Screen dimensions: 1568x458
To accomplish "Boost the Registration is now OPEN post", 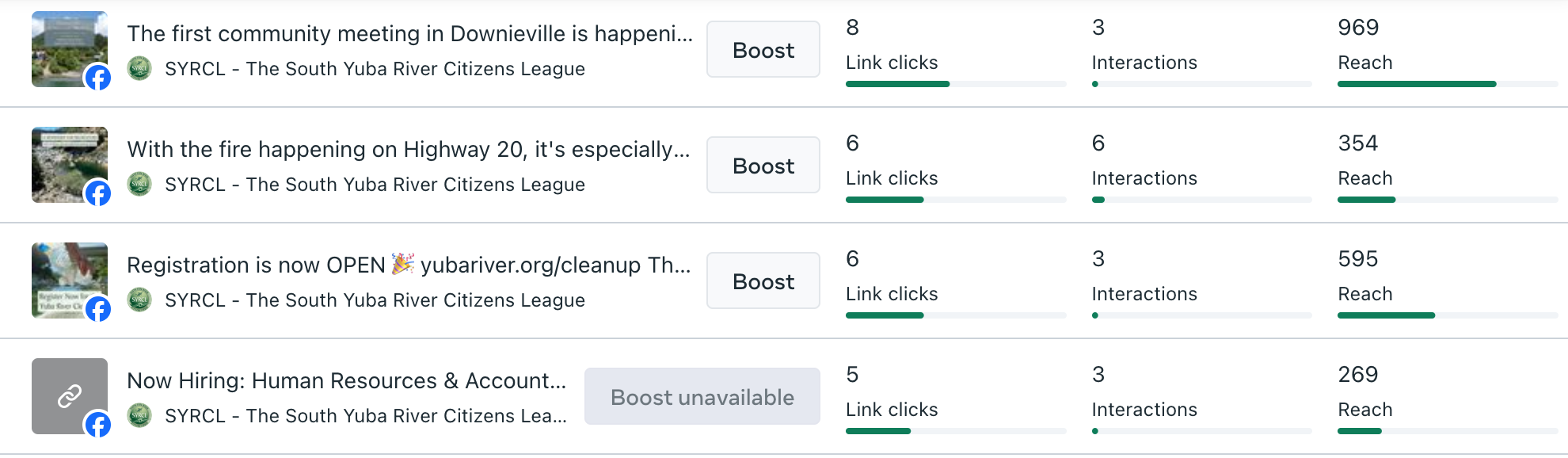I will click(x=763, y=281).
